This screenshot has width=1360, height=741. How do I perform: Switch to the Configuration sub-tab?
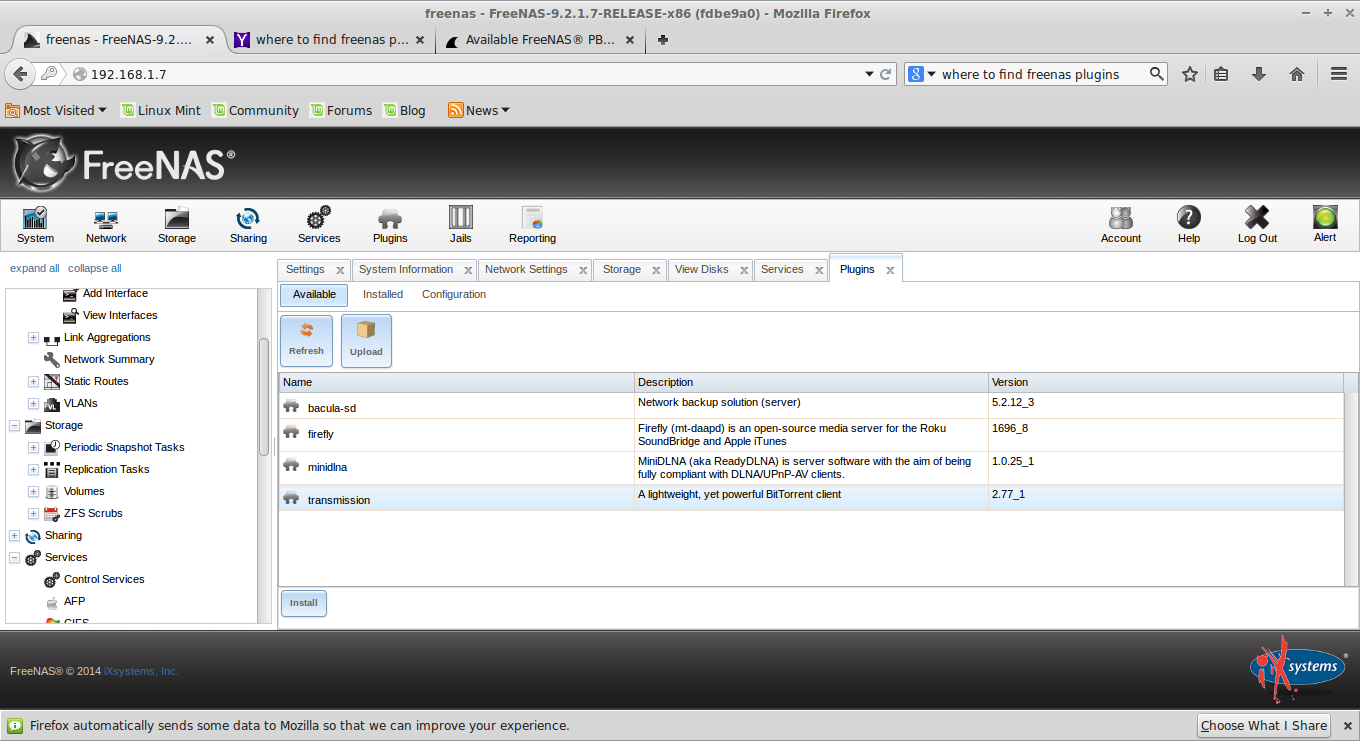pyautogui.click(x=454, y=295)
